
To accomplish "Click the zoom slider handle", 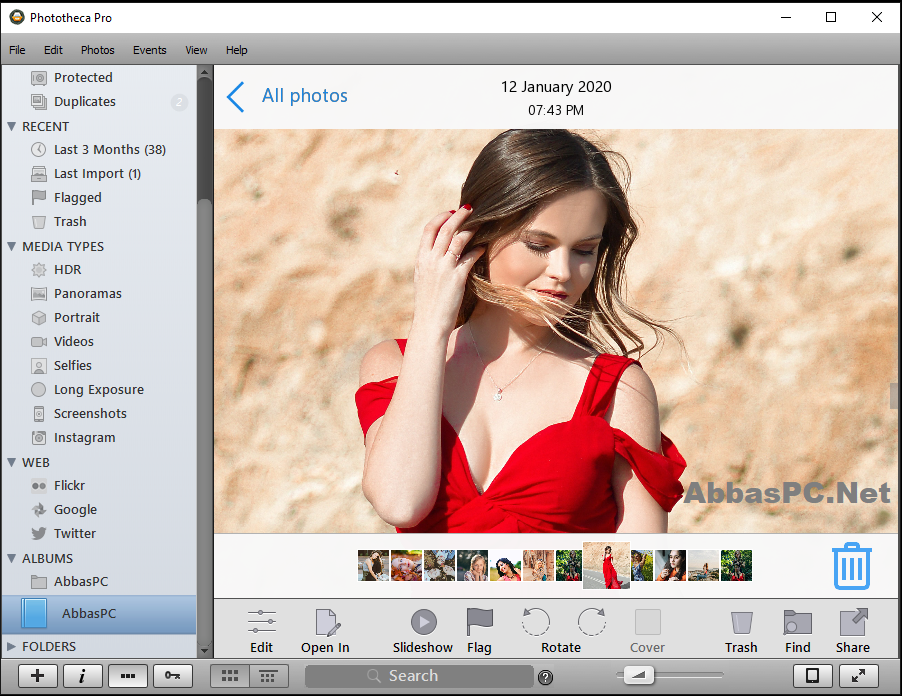I will point(639,675).
